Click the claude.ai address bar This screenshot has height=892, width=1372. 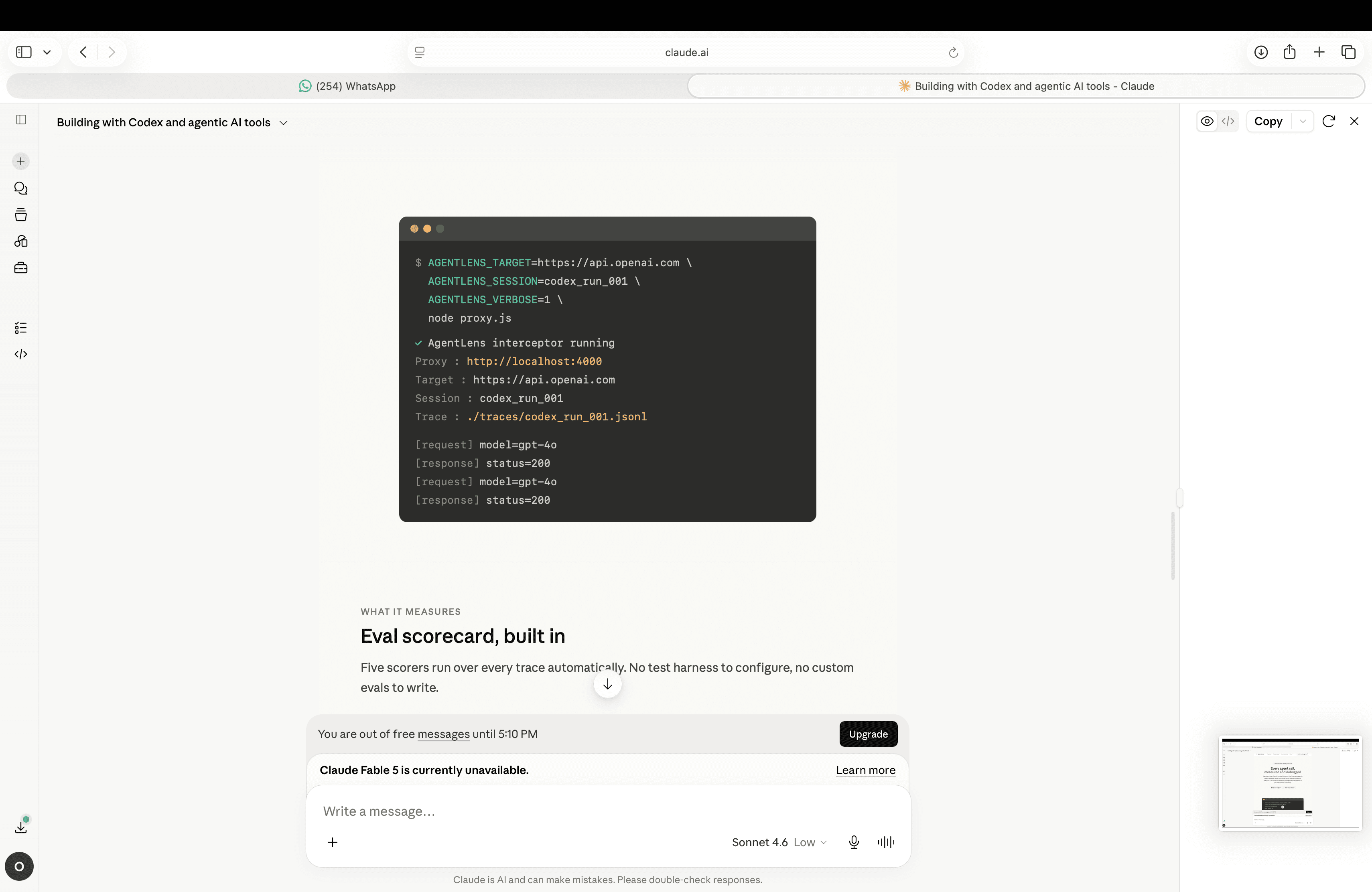point(686,53)
